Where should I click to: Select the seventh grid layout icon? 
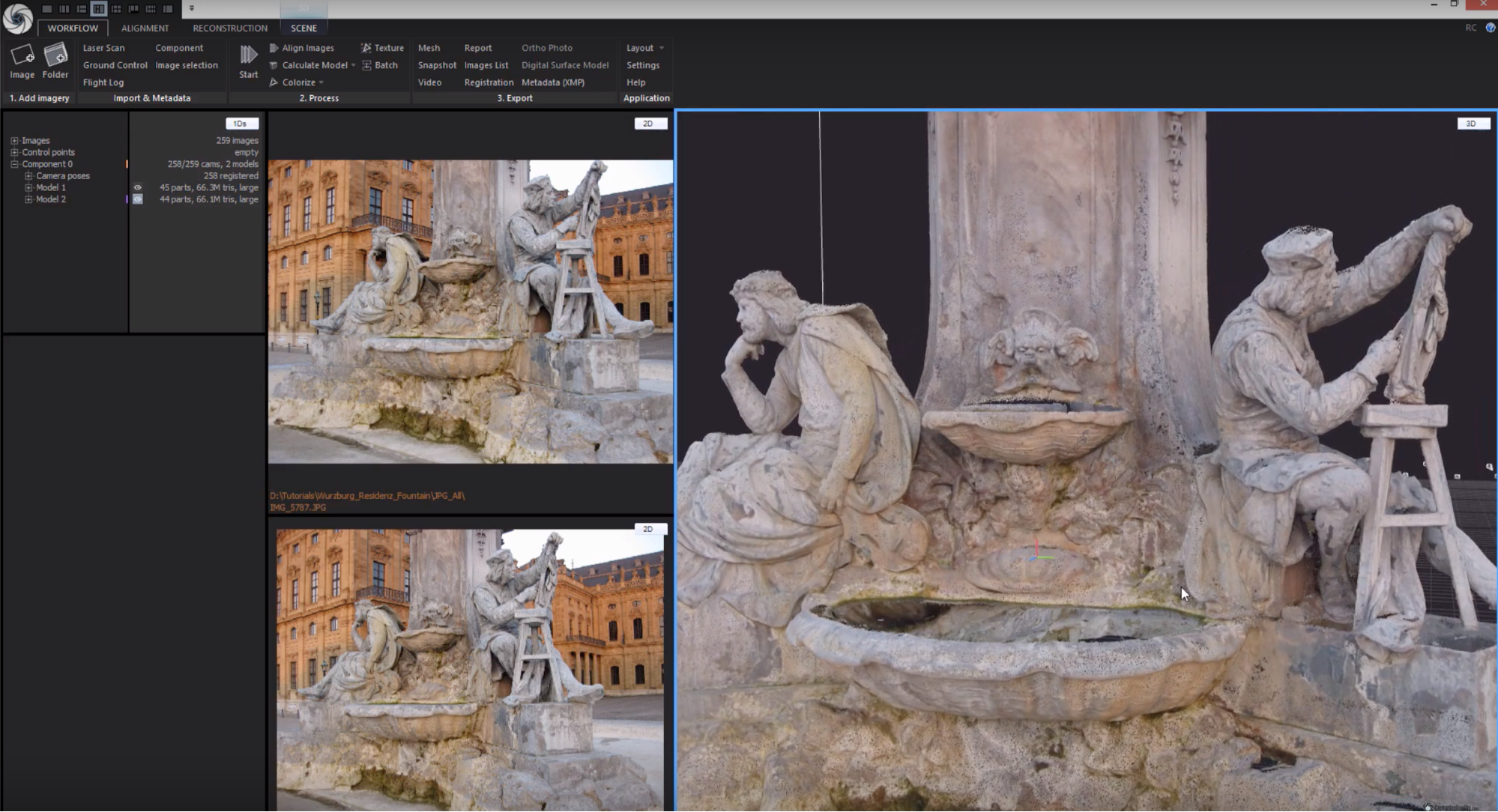coord(151,8)
